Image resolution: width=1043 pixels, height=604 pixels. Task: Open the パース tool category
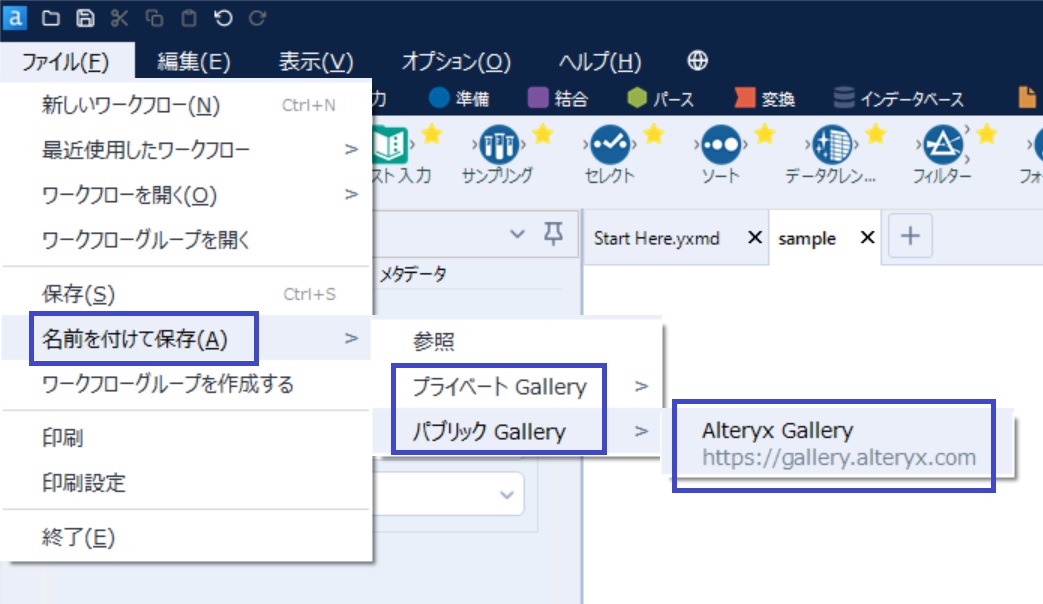pyautogui.click(x=661, y=98)
